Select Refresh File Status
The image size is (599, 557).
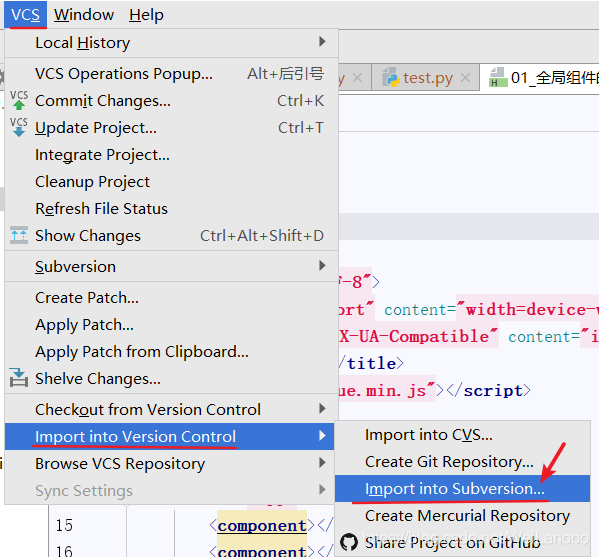(172, 209)
